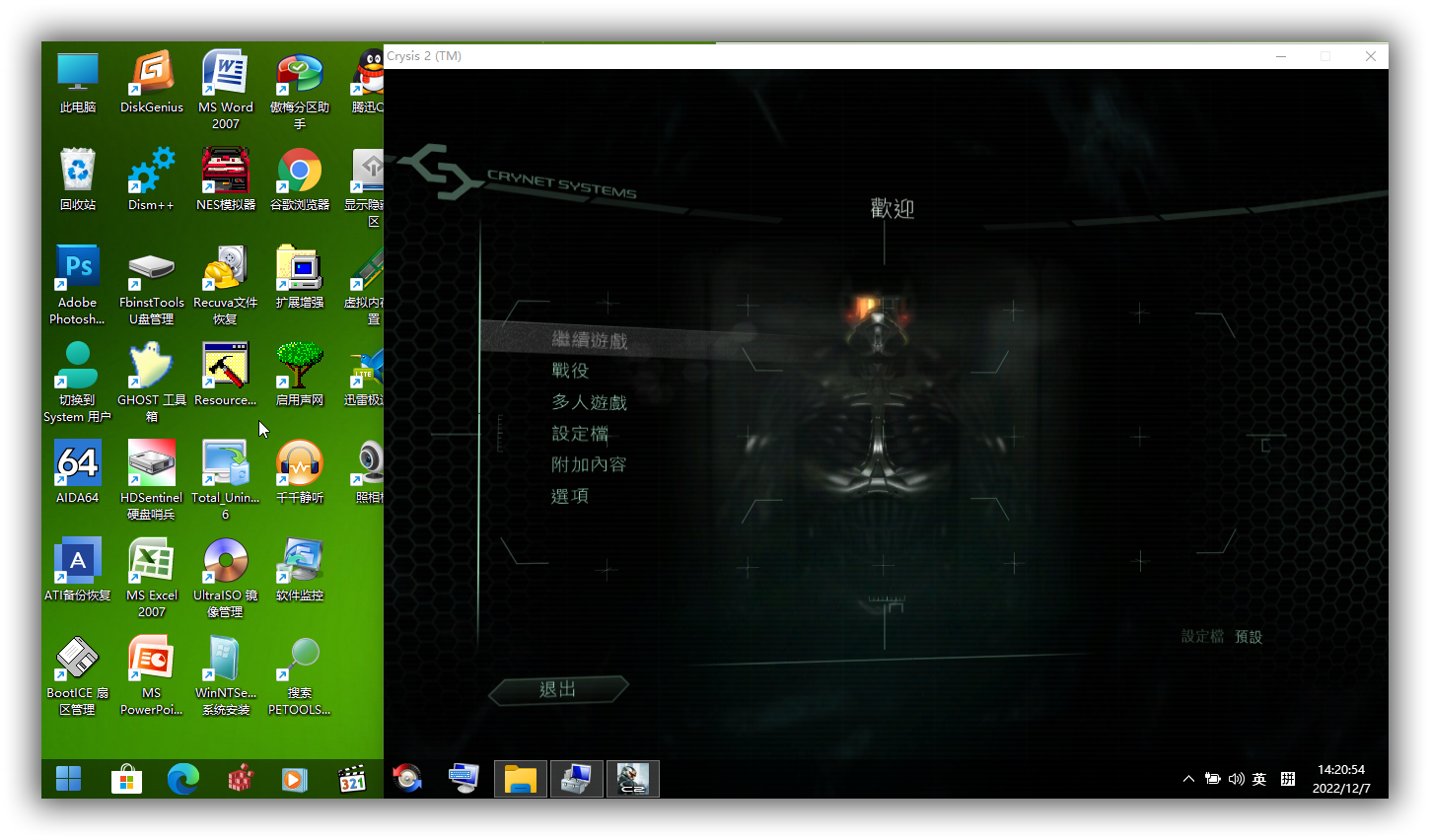This screenshot has width=1430, height=840.
Task: Launch Total_Uninstall 6 shortcut
Action: click(226, 480)
